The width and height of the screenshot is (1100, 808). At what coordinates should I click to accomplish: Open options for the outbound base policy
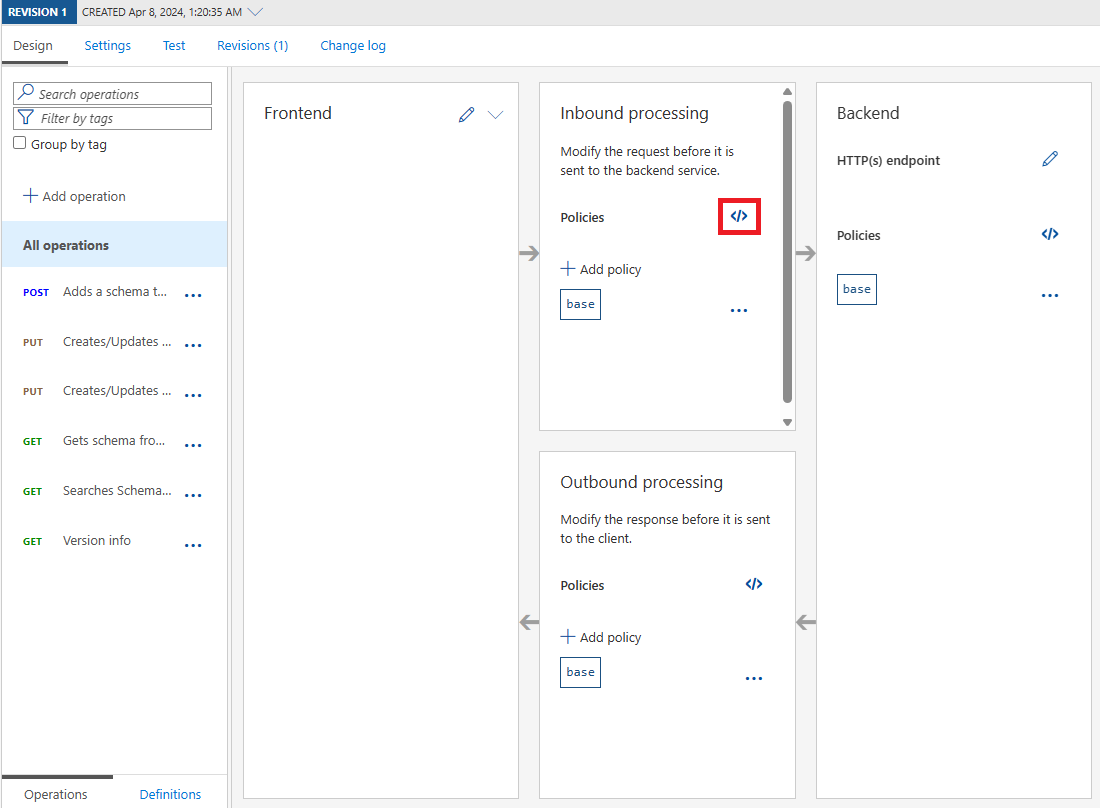(753, 677)
